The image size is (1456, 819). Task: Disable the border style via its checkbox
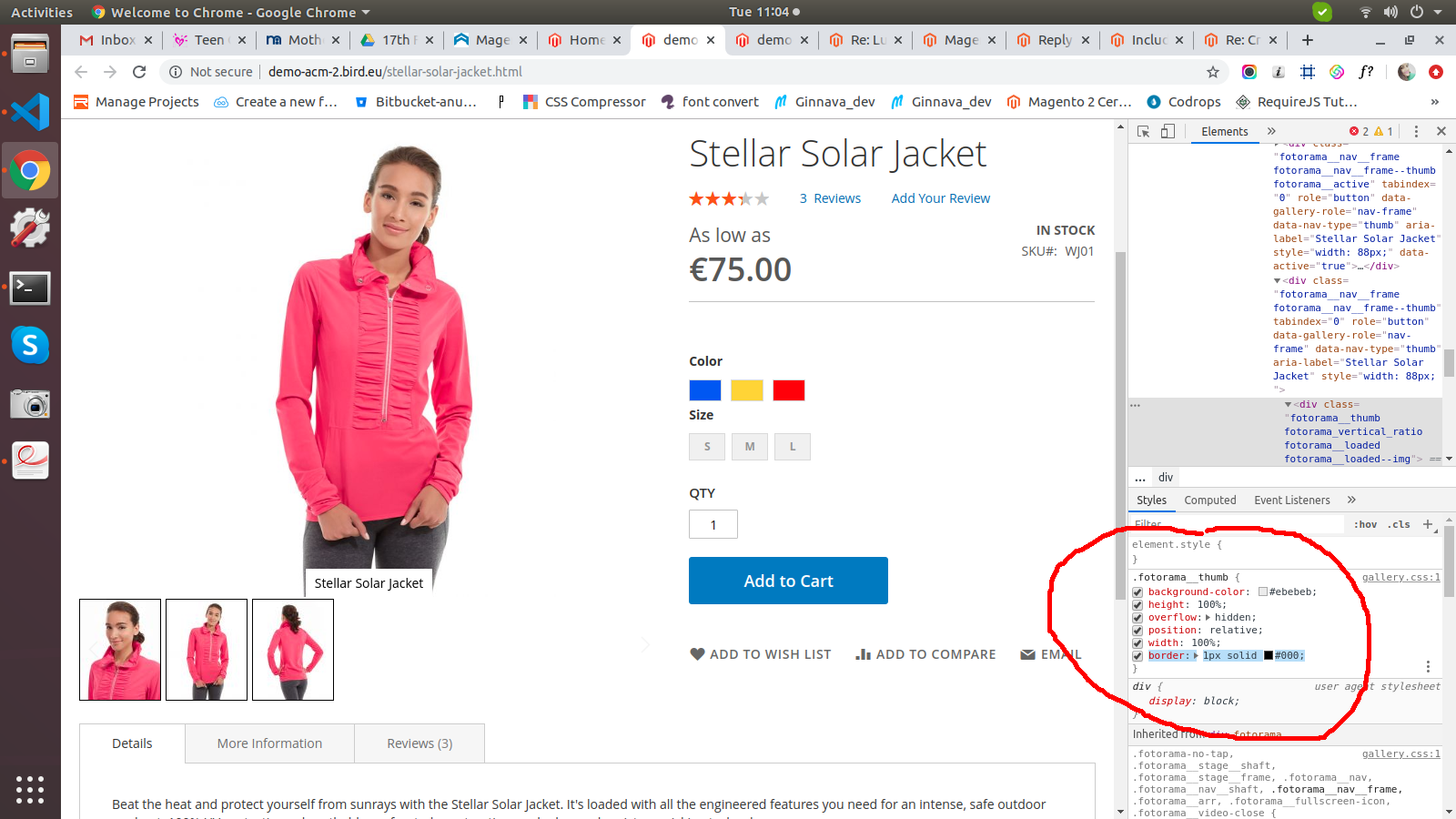pos(1137,655)
